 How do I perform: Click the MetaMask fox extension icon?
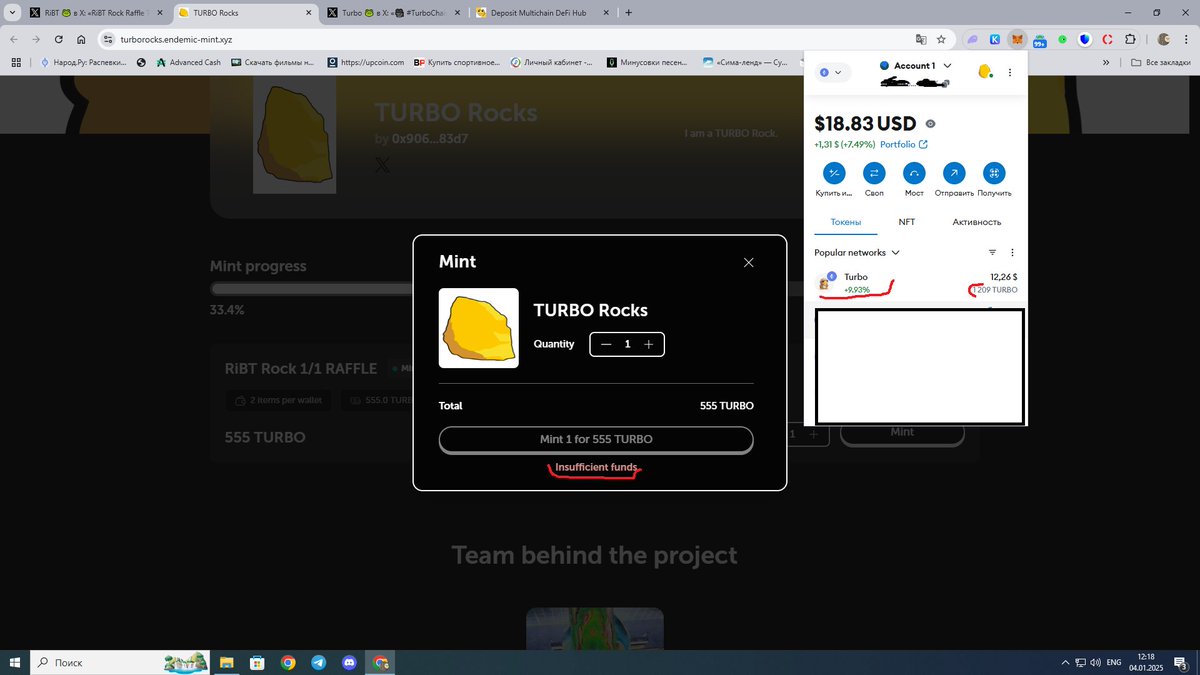[x=1017, y=39]
